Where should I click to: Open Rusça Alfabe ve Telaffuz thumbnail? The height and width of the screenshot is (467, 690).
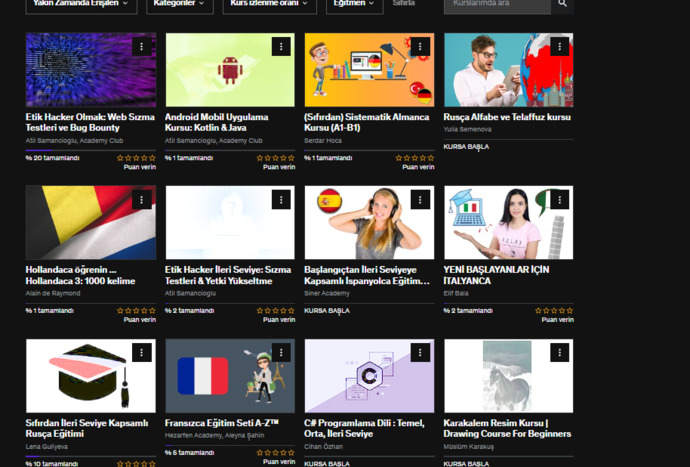pyautogui.click(x=509, y=70)
